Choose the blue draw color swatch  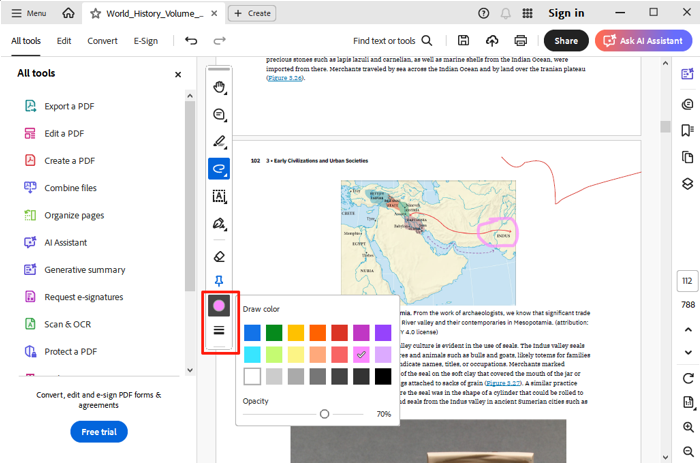252,333
